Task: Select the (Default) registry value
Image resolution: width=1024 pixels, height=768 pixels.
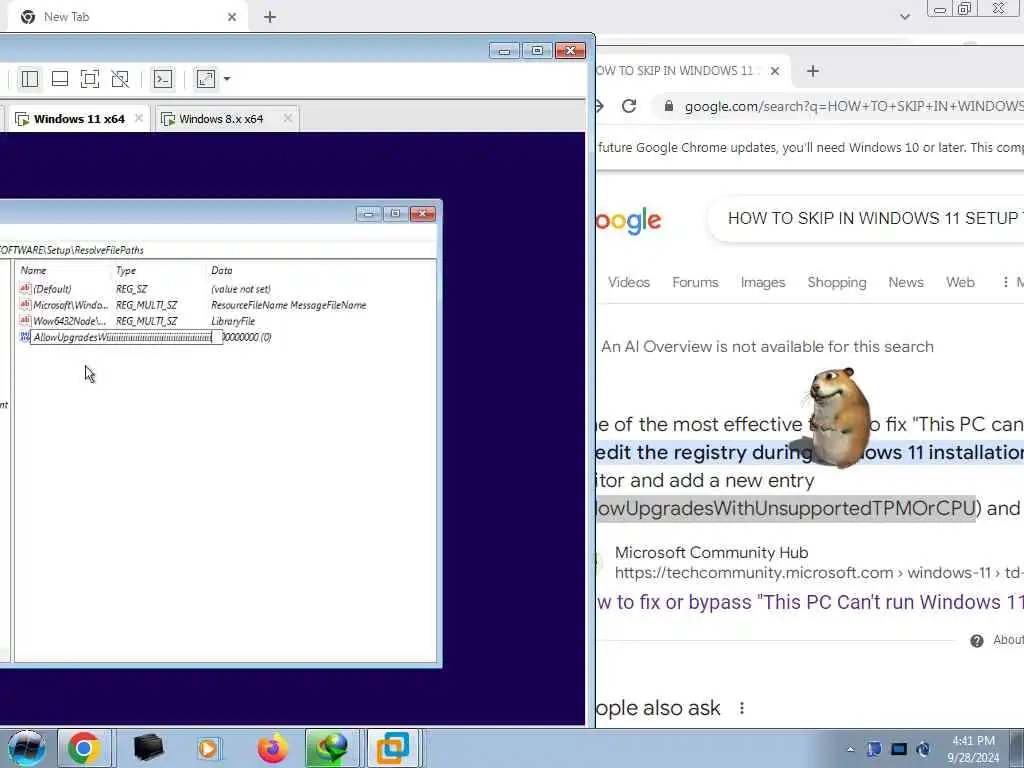Action: pos(52,289)
